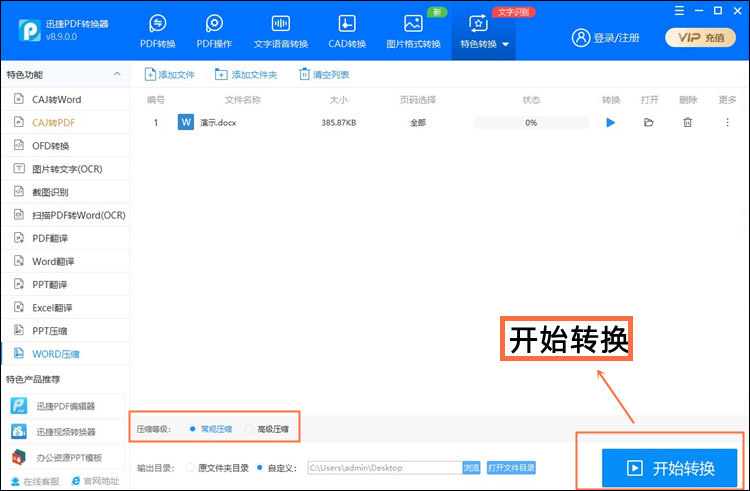The width and height of the screenshot is (750, 491).
Task: Select the 高级压缩 radio button
Action: click(249, 429)
